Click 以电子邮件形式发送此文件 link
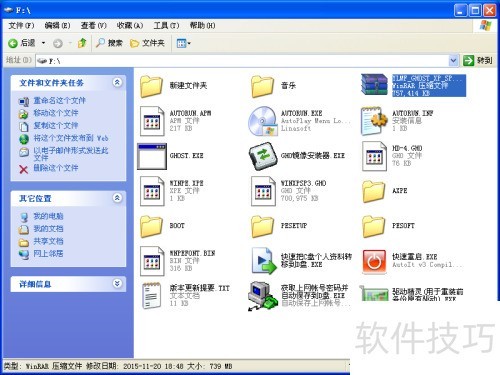This screenshot has width=500, height=375. pyautogui.click(x=71, y=154)
